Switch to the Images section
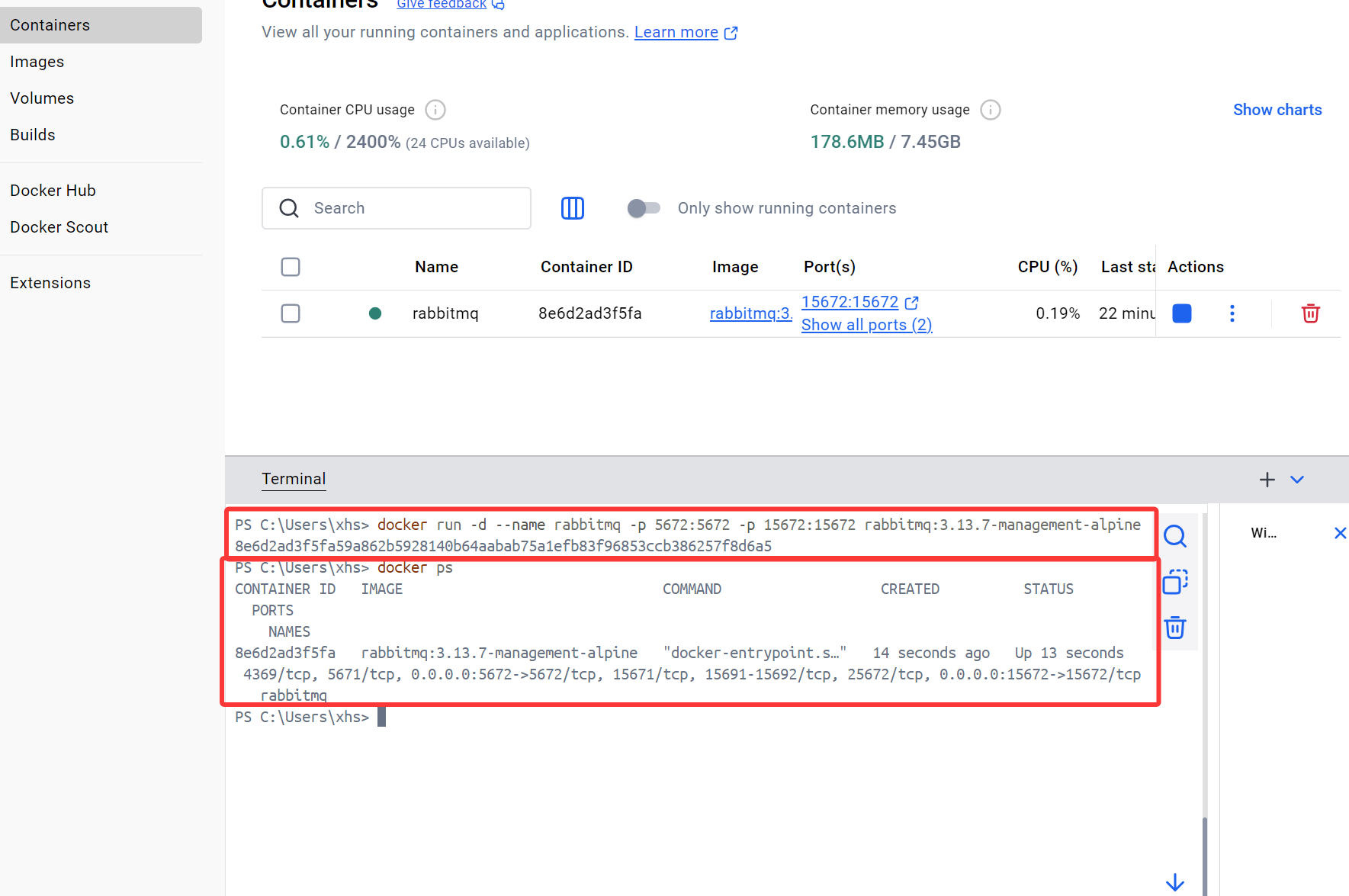 click(x=37, y=61)
